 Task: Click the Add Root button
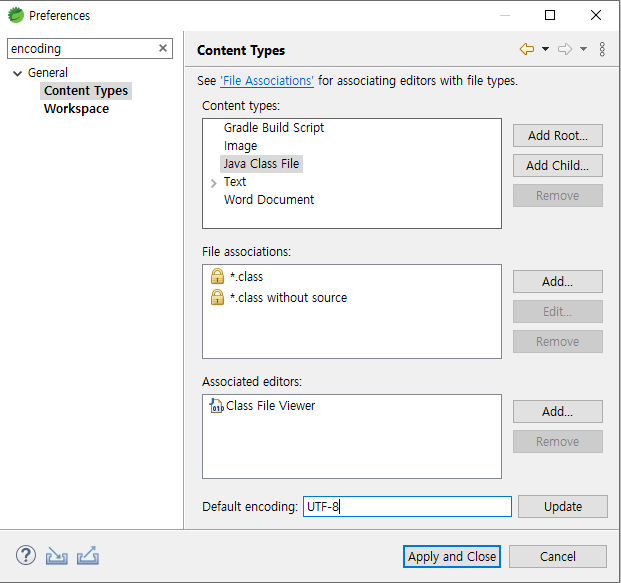click(x=557, y=135)
